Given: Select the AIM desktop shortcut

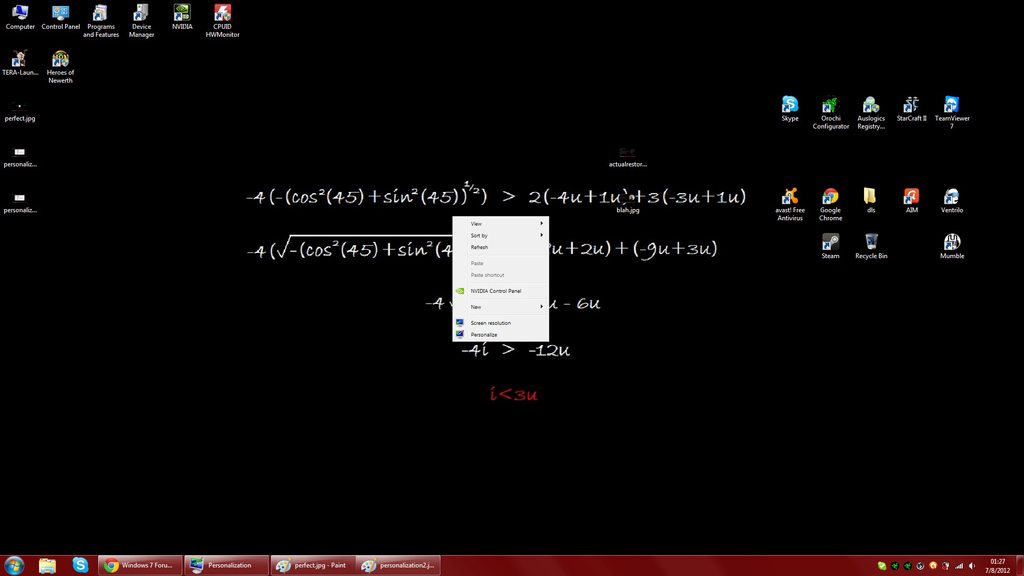Looking at the screenshot, I should pos(911,200).
